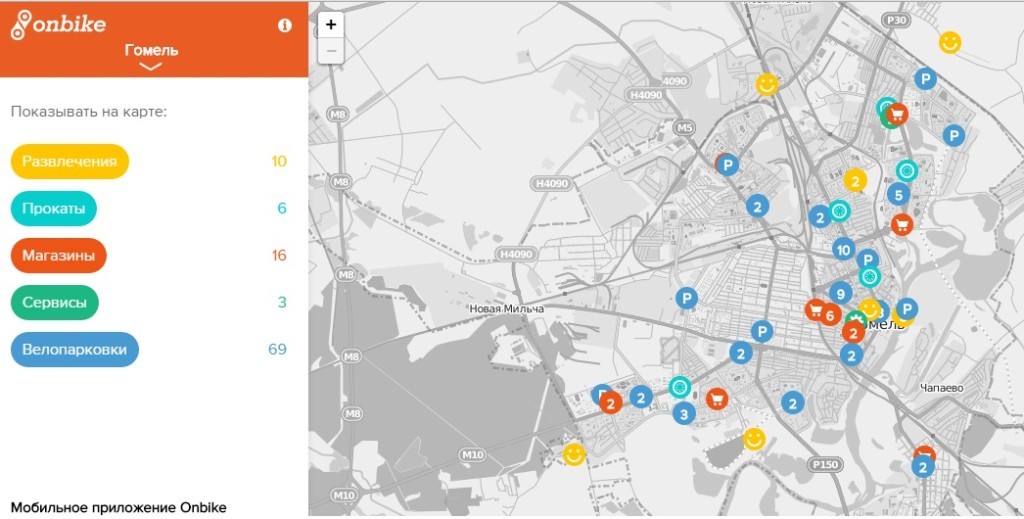Toggle the Магазины category filter

(x=58, y=255)
